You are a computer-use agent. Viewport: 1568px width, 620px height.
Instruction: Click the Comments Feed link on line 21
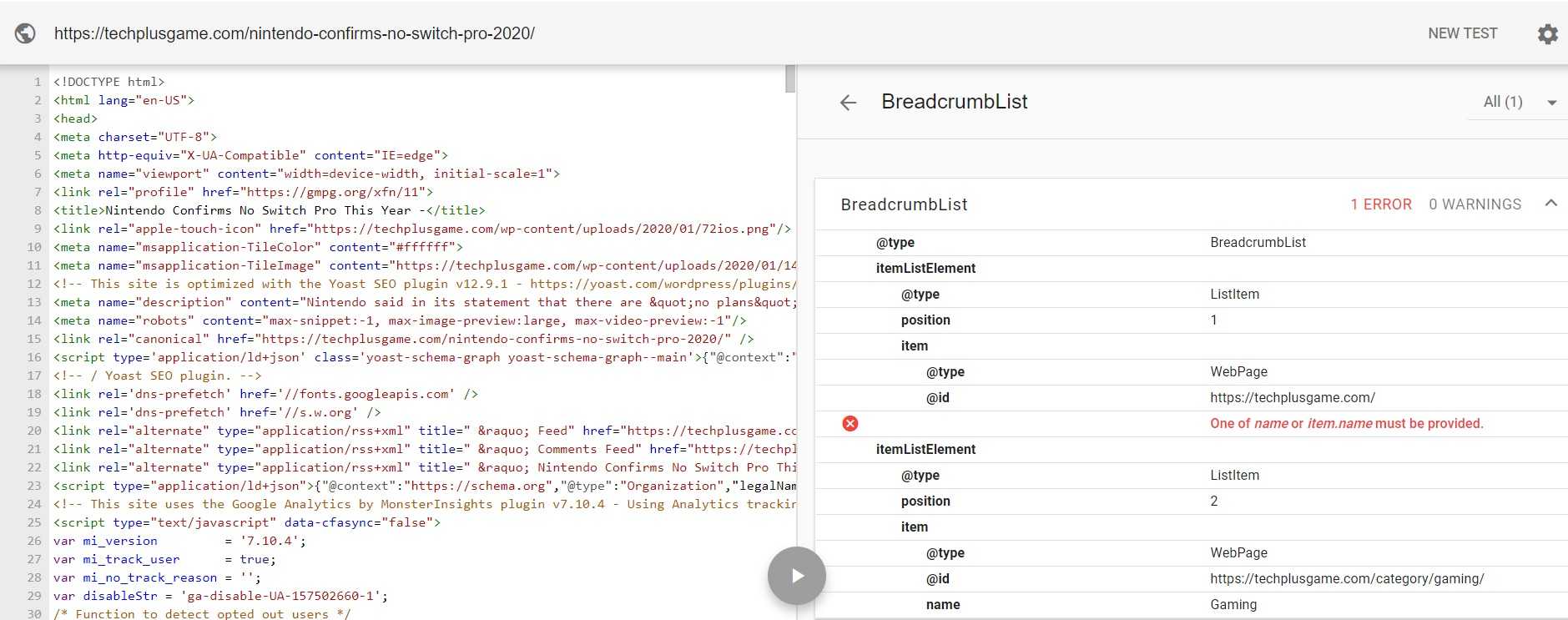point(425,449)
